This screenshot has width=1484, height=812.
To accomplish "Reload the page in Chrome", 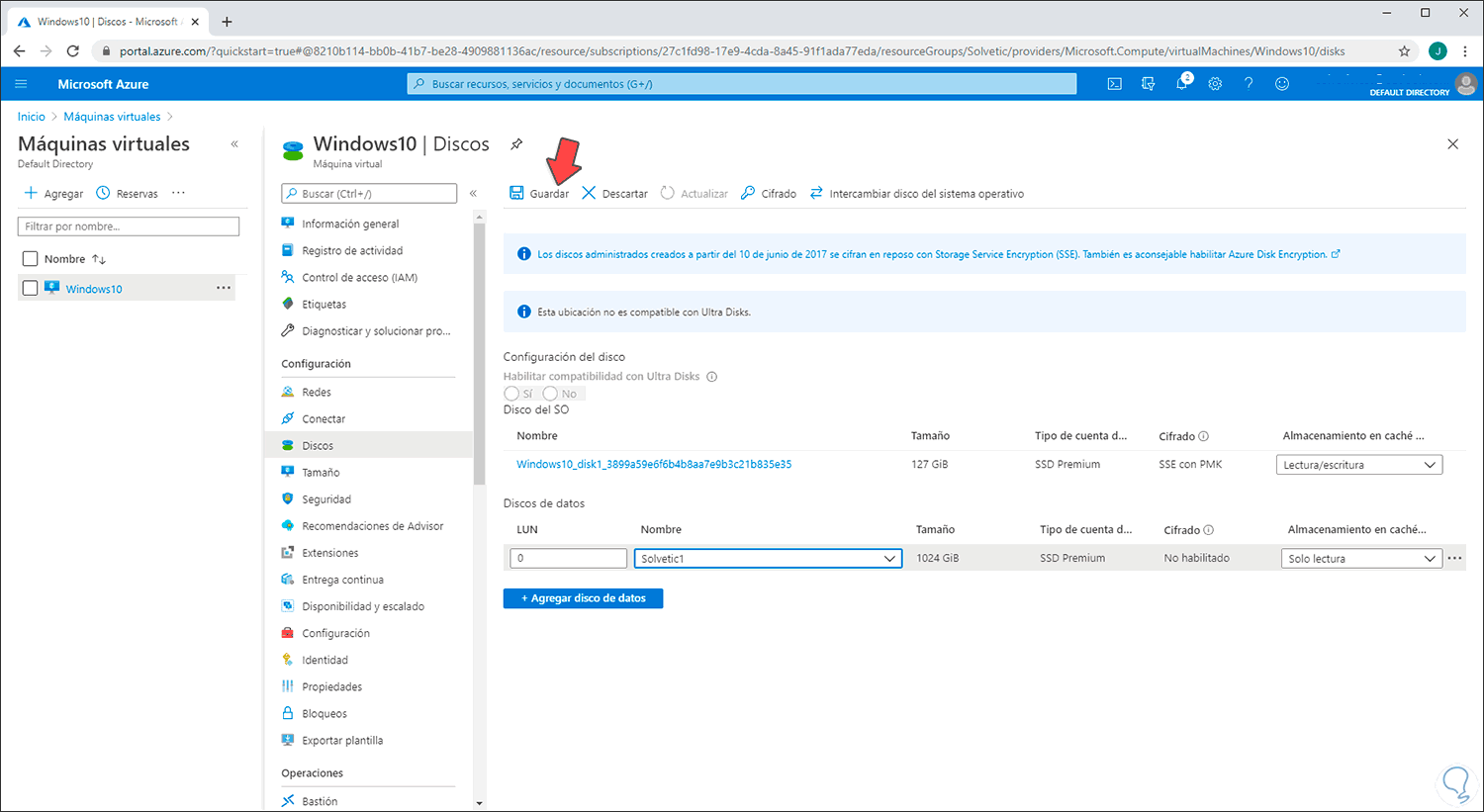I will point(73,51).
